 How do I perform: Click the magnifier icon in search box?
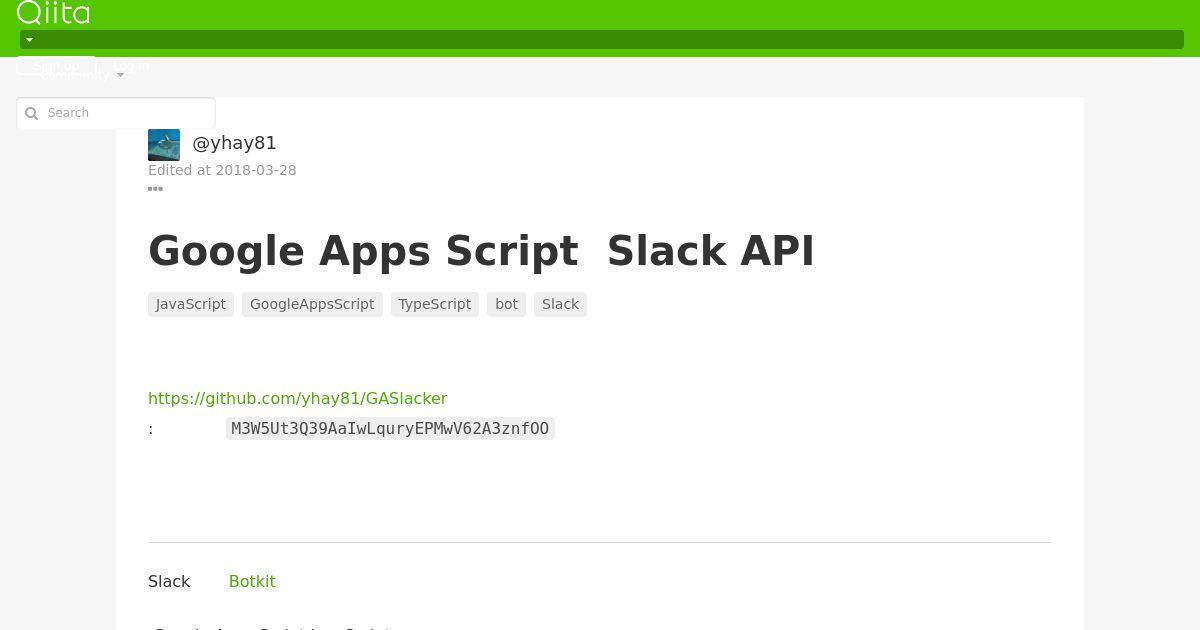(x=31, y=113)
